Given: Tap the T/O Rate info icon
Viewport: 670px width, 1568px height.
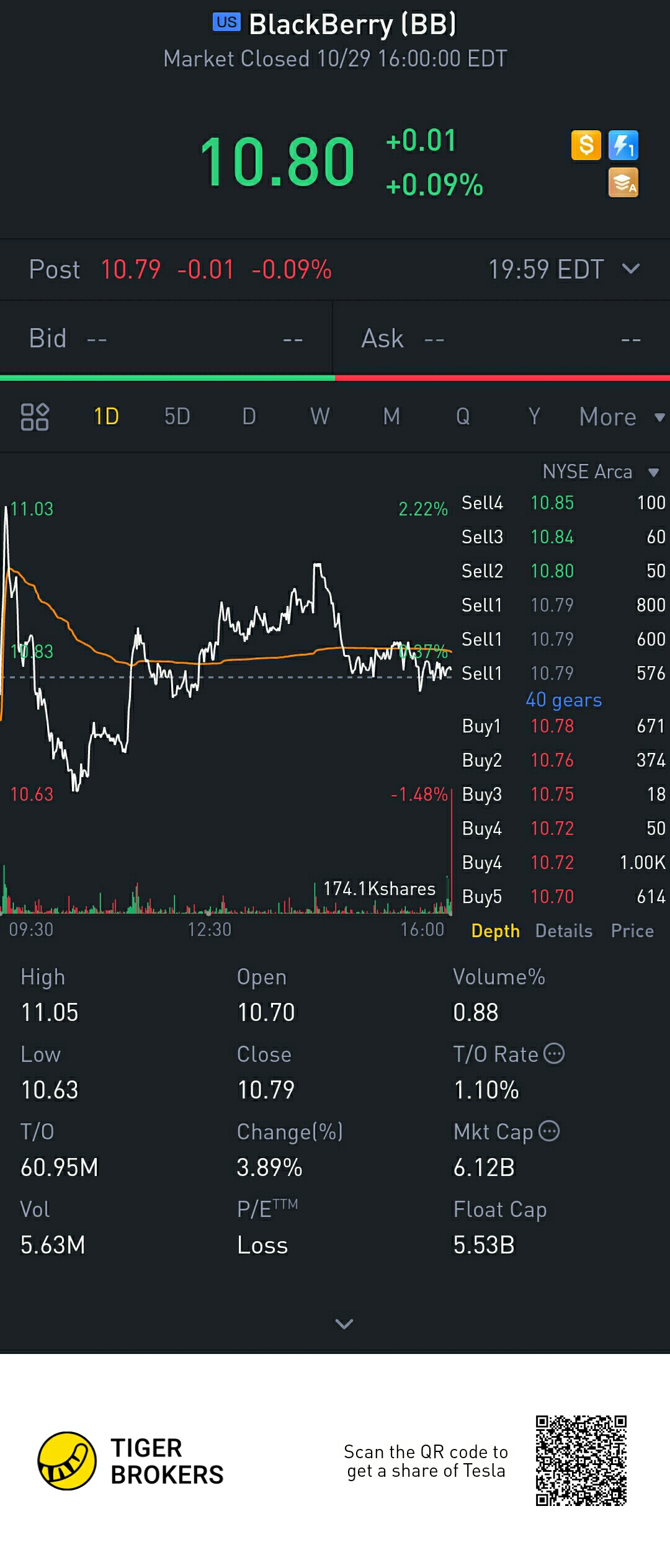Looking at the screenshot, I should pyautogui.click(x=554, y=1054).
